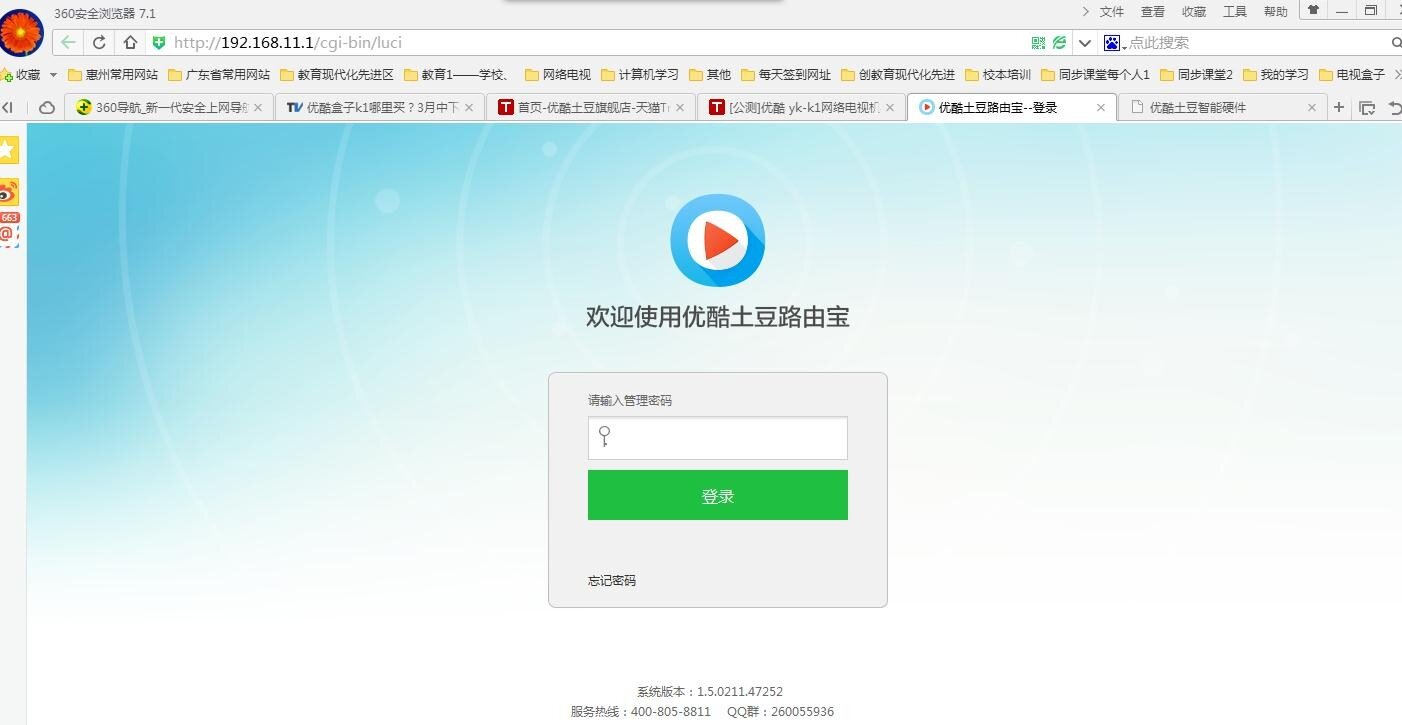
Task: Show more bookmarks with the overflow chevron
Action: (1397, 74)
